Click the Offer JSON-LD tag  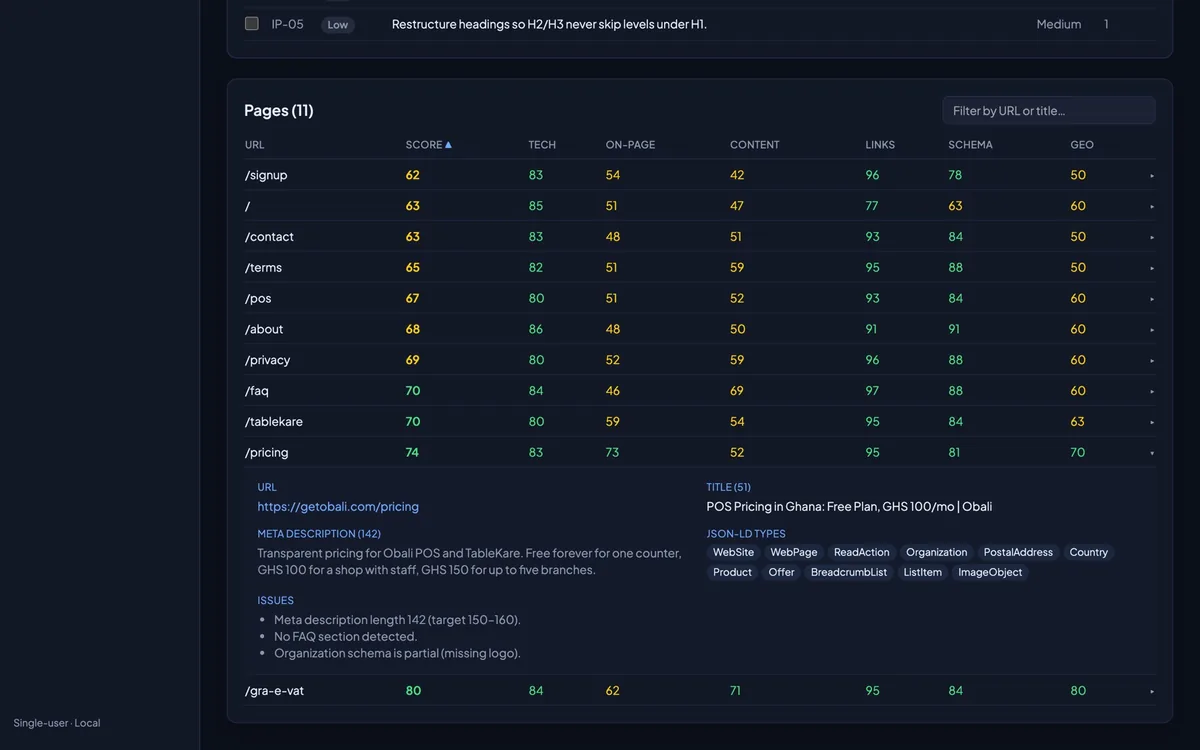click(x=782, y=573)
